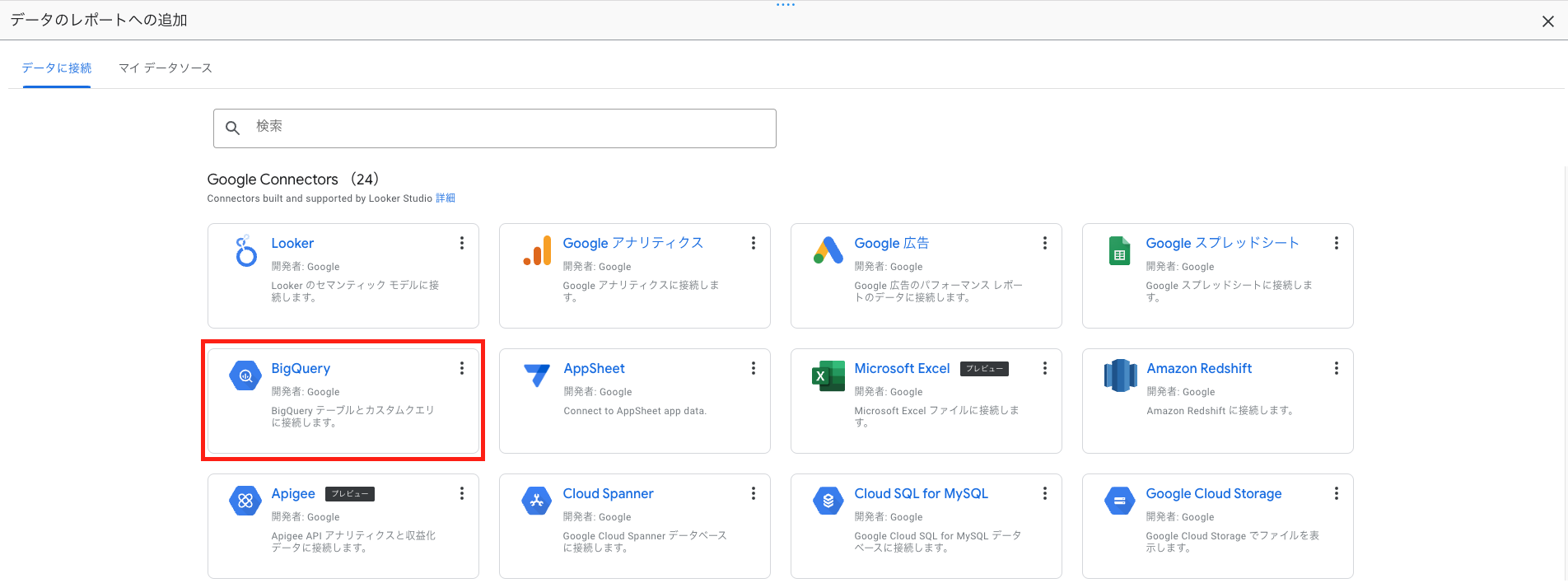Open three-dot menu on Cloud SQL for MySQL card
The image size is (1568, 583).
click(1045, 493)
